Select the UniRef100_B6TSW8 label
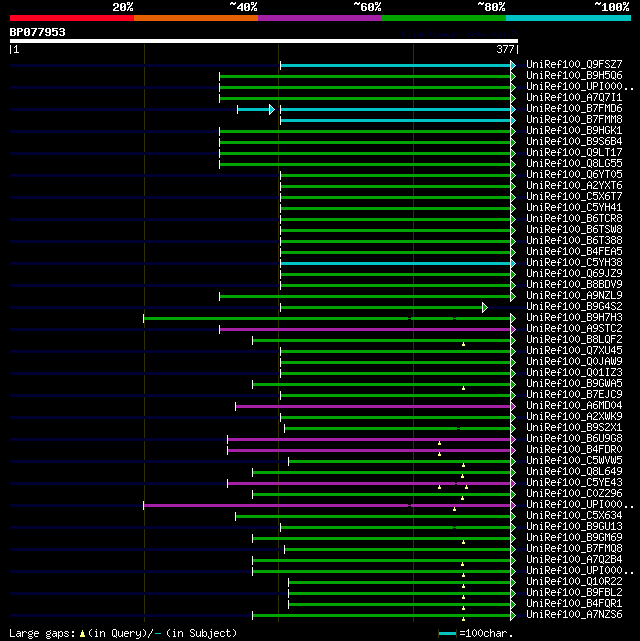Viewport: 640px width, 641px height. [x=574, y=230]
